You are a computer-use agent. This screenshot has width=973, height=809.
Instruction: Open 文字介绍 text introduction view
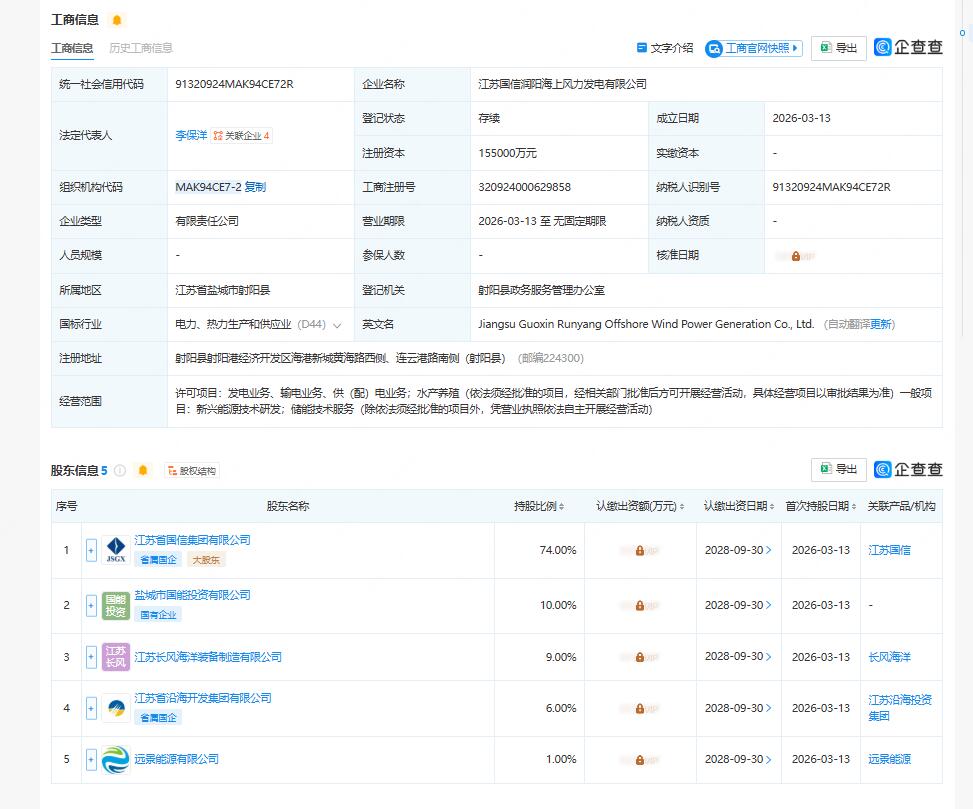click(665, 48)
